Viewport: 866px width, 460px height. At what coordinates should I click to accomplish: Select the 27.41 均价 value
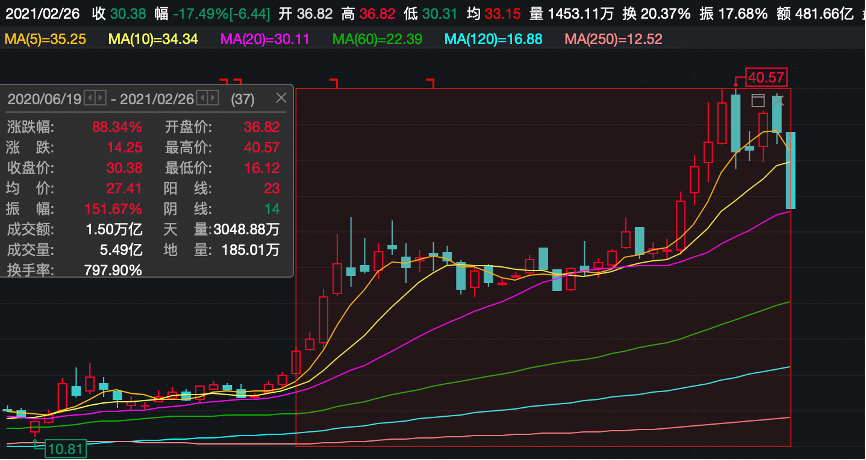(124, 188)
